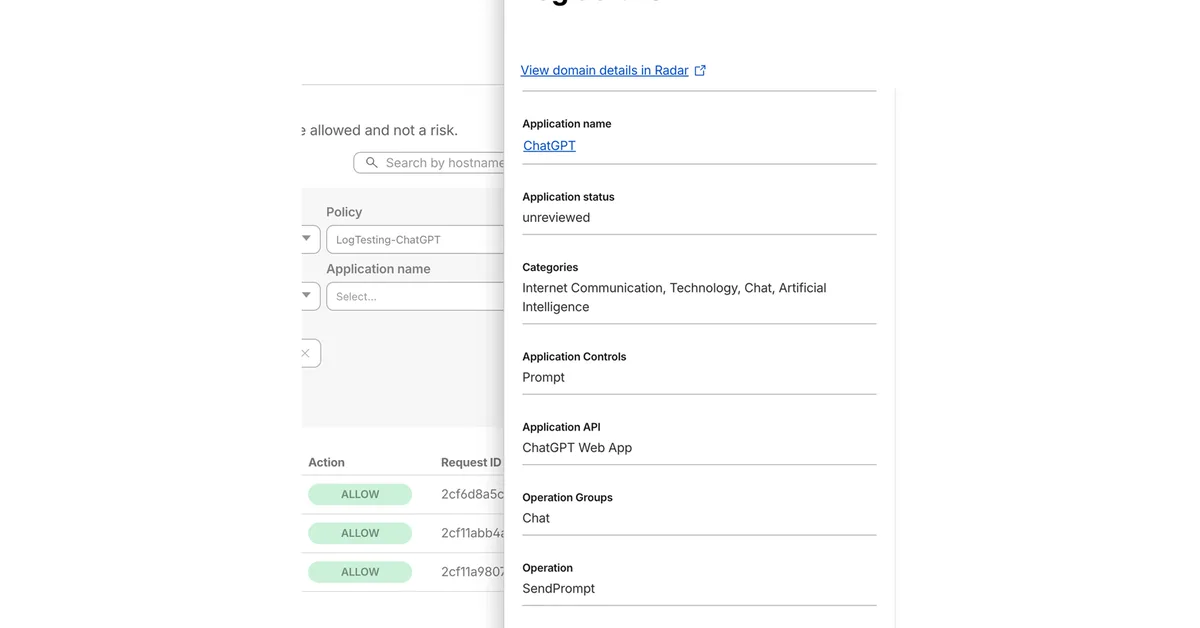Image resolution: width=1200 pixels, height=628 pixels.
Task: Click the ALLOW badge beside request 2cf11a9807
Action: [360, 571]
